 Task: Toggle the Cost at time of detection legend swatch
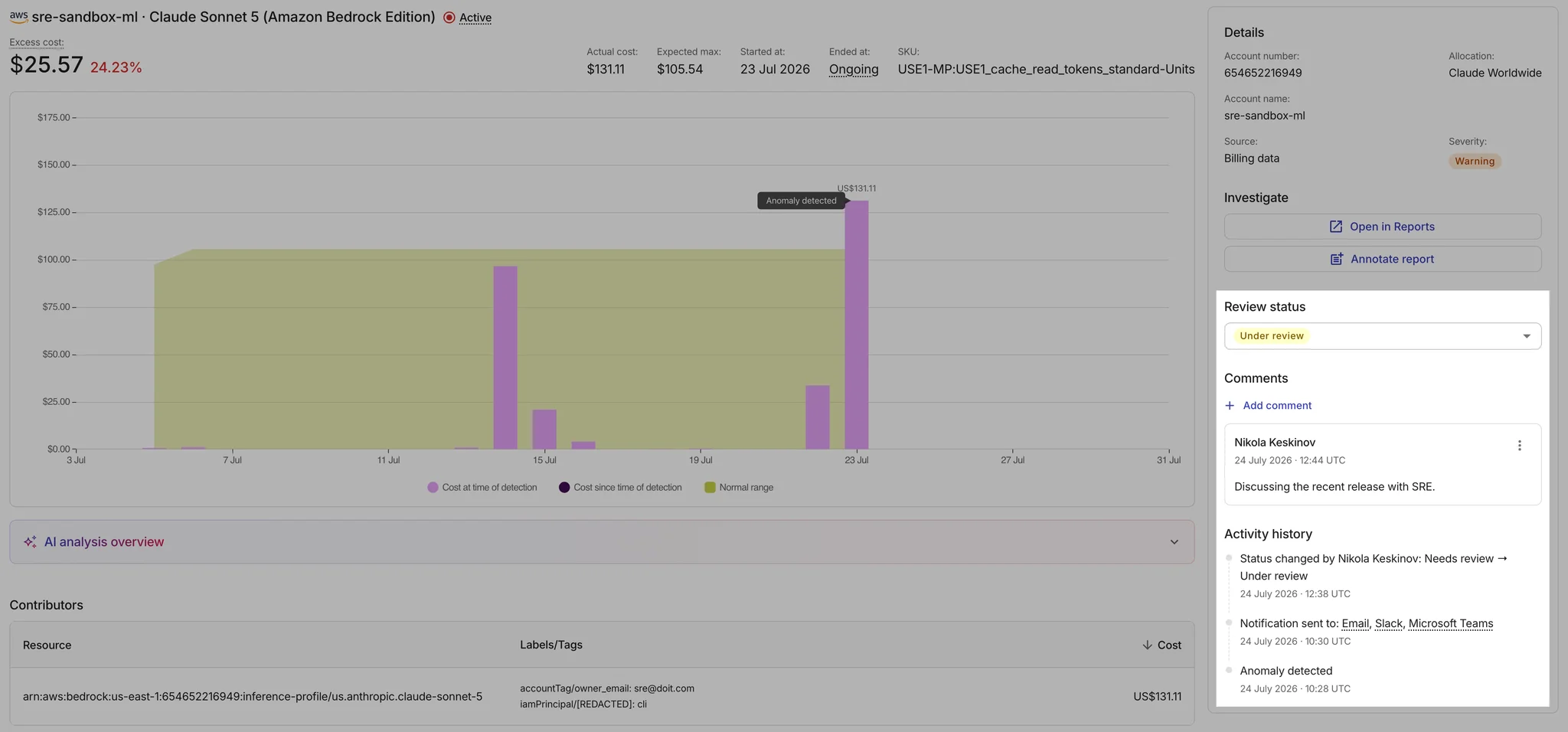coord(433,488)
